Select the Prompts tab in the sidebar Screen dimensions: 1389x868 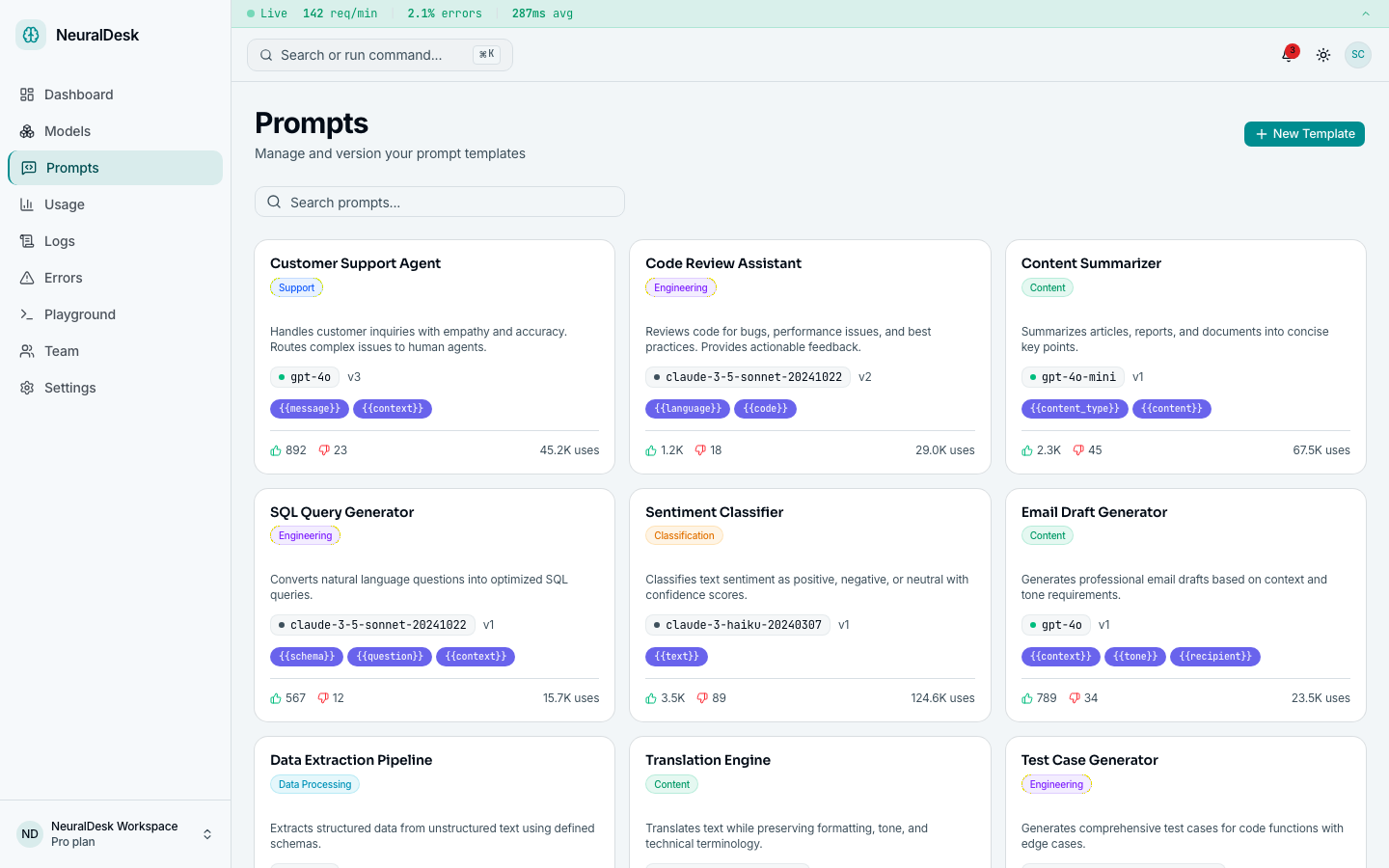pyautogui.click(x=73, y=167)
